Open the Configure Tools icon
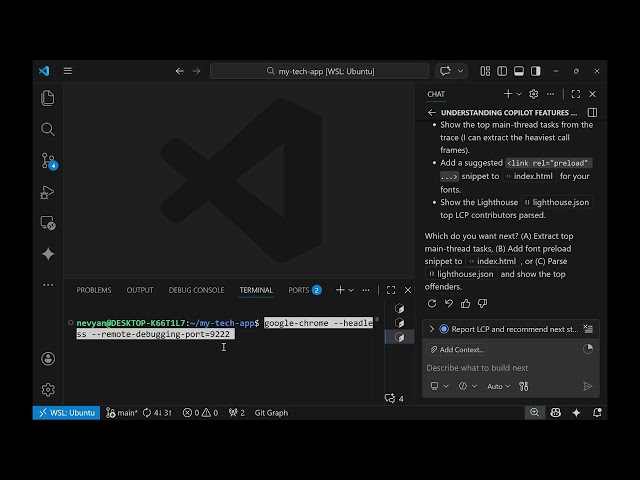 pos(524,386)
